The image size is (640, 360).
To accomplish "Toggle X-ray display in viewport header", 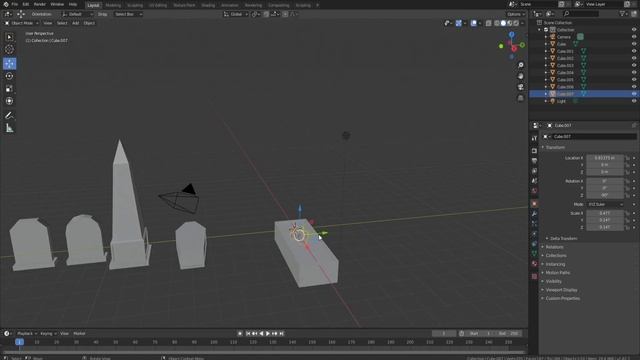I will [489, 23].
